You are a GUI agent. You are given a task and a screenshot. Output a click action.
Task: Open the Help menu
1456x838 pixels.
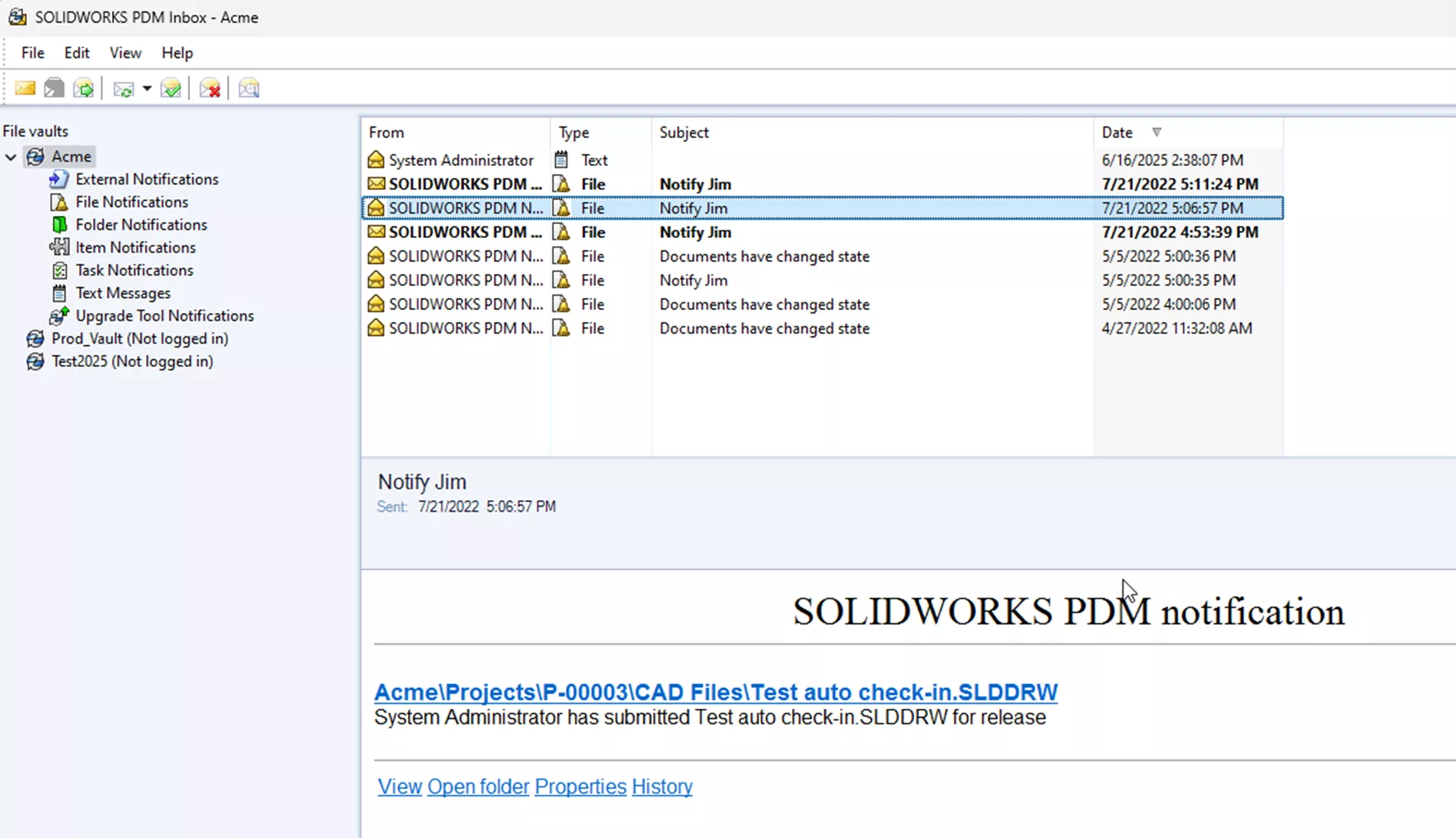pos(177,52)
